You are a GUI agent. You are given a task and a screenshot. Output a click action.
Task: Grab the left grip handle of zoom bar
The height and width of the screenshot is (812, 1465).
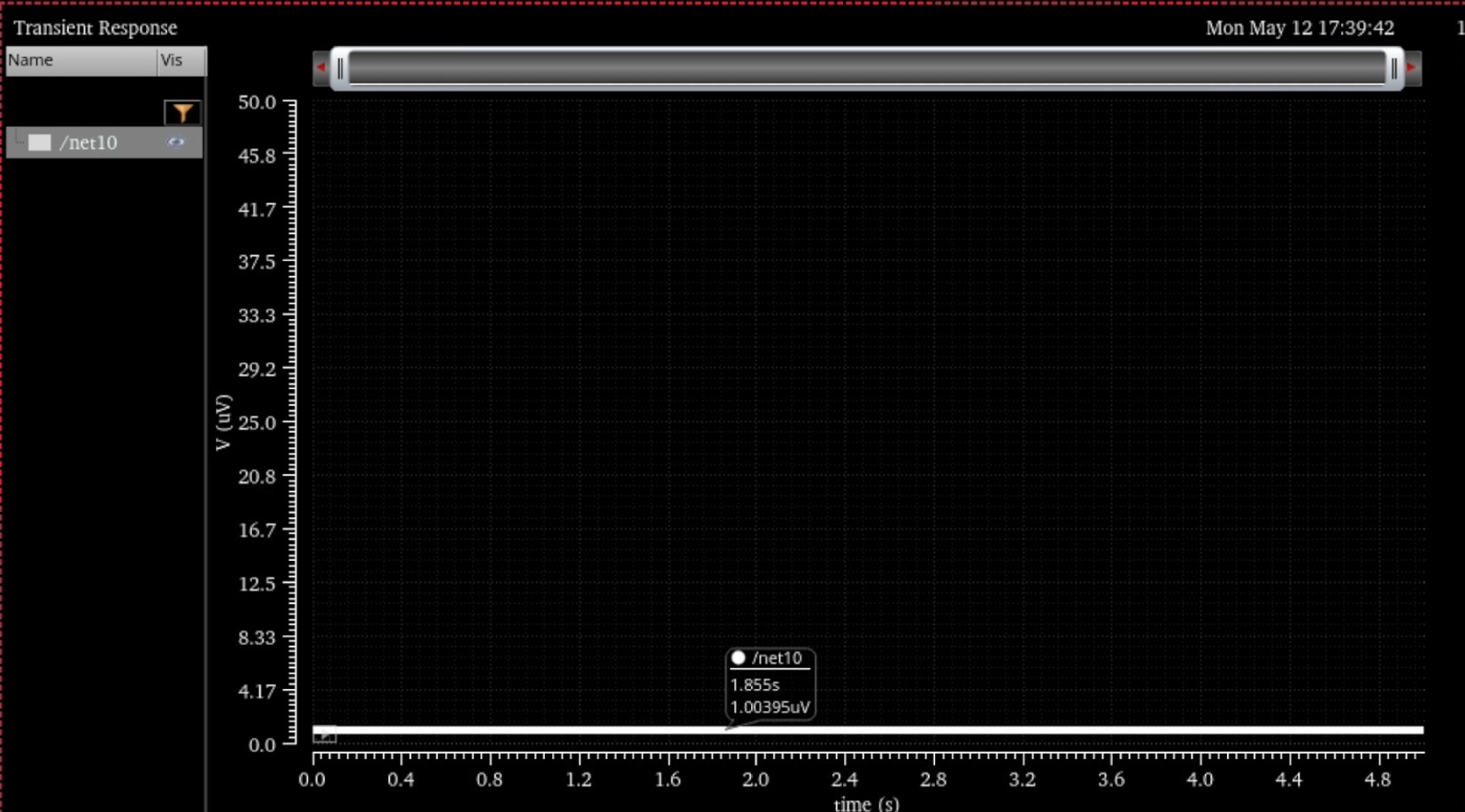click(x=340, y=68)
